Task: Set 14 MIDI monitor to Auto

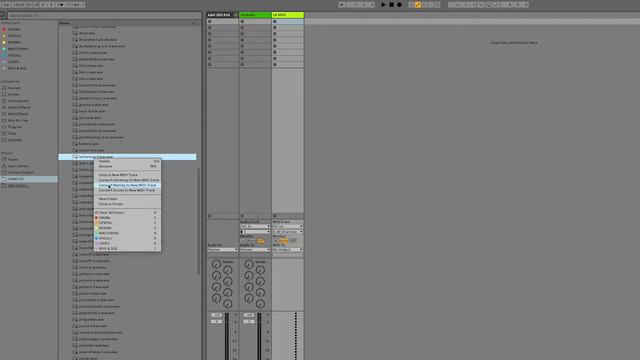Action: tap(284, 241)
